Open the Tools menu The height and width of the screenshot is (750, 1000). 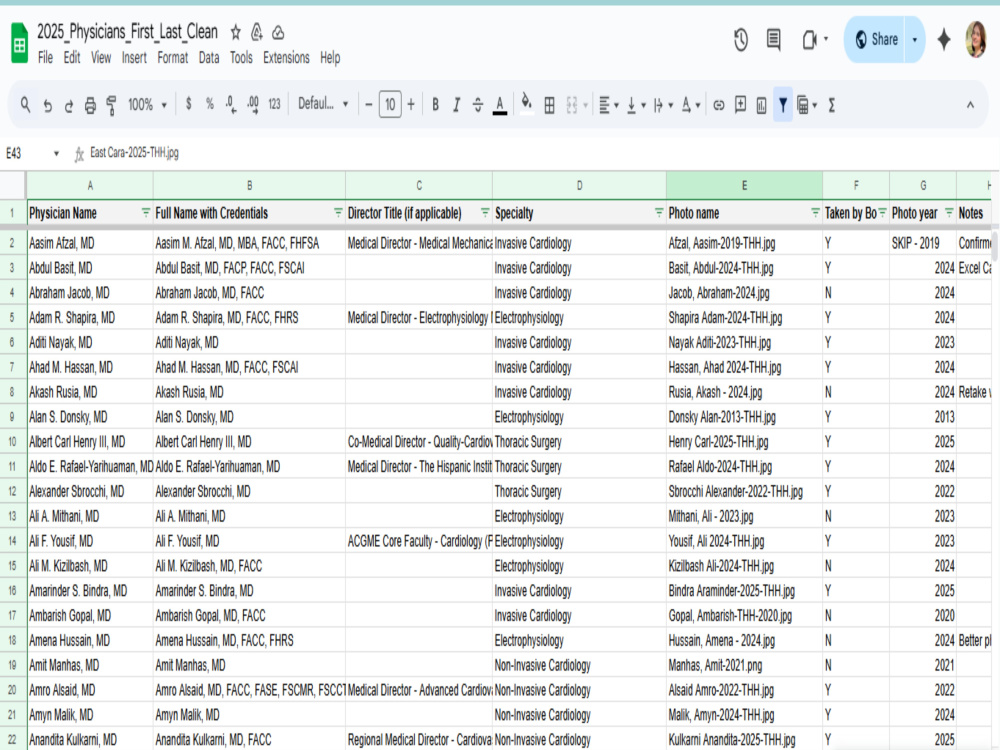[241, 58]
